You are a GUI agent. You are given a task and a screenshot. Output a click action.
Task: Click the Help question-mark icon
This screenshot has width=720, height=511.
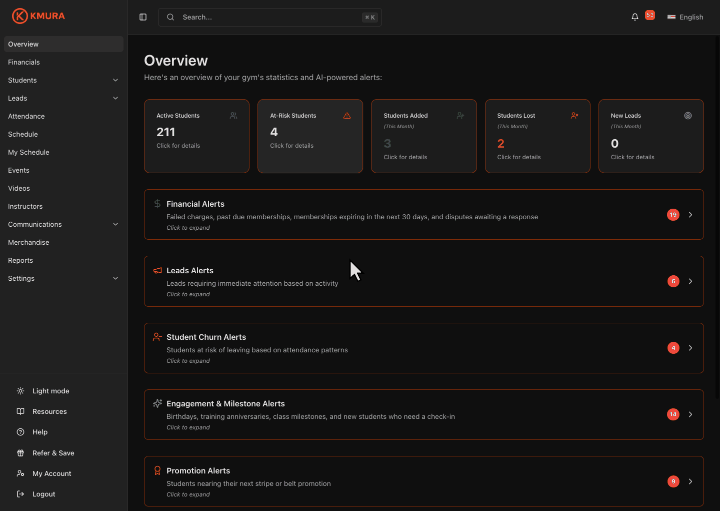click(x=20, y=432)
